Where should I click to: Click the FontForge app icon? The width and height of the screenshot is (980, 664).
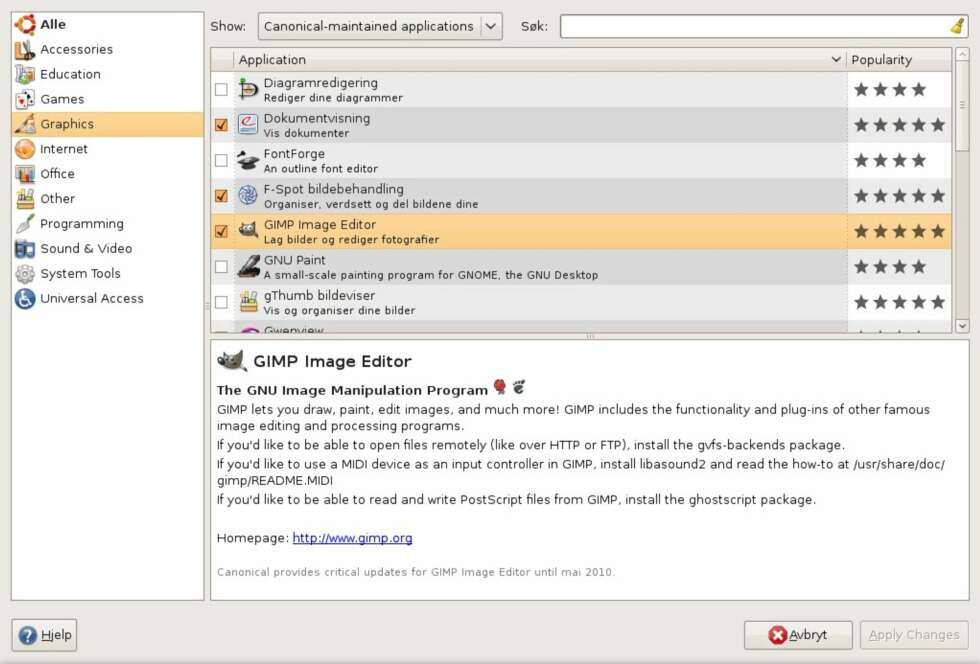coord(248,160)
